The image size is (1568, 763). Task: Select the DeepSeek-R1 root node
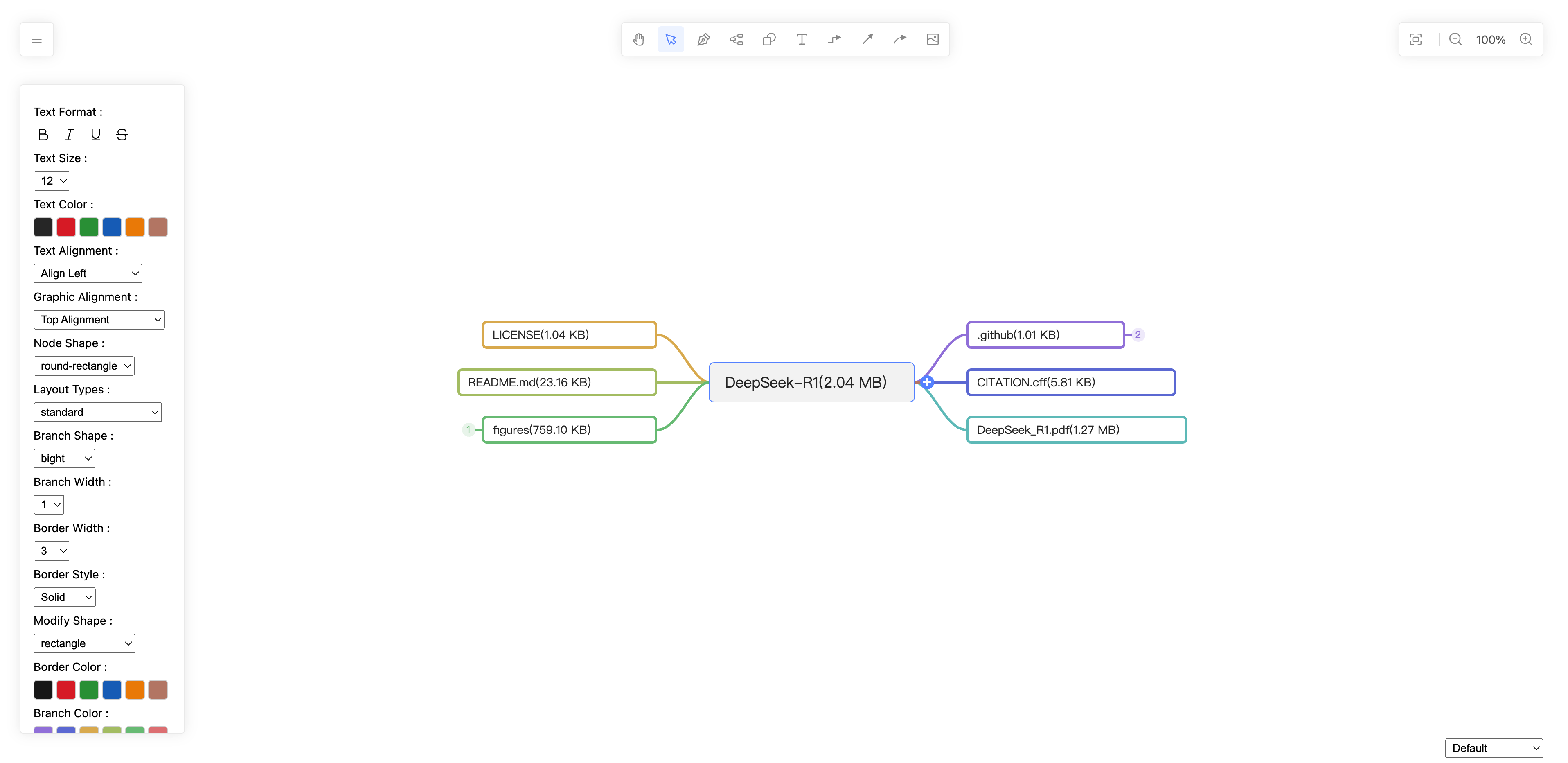pyautogui.click(x=811, y=382)
